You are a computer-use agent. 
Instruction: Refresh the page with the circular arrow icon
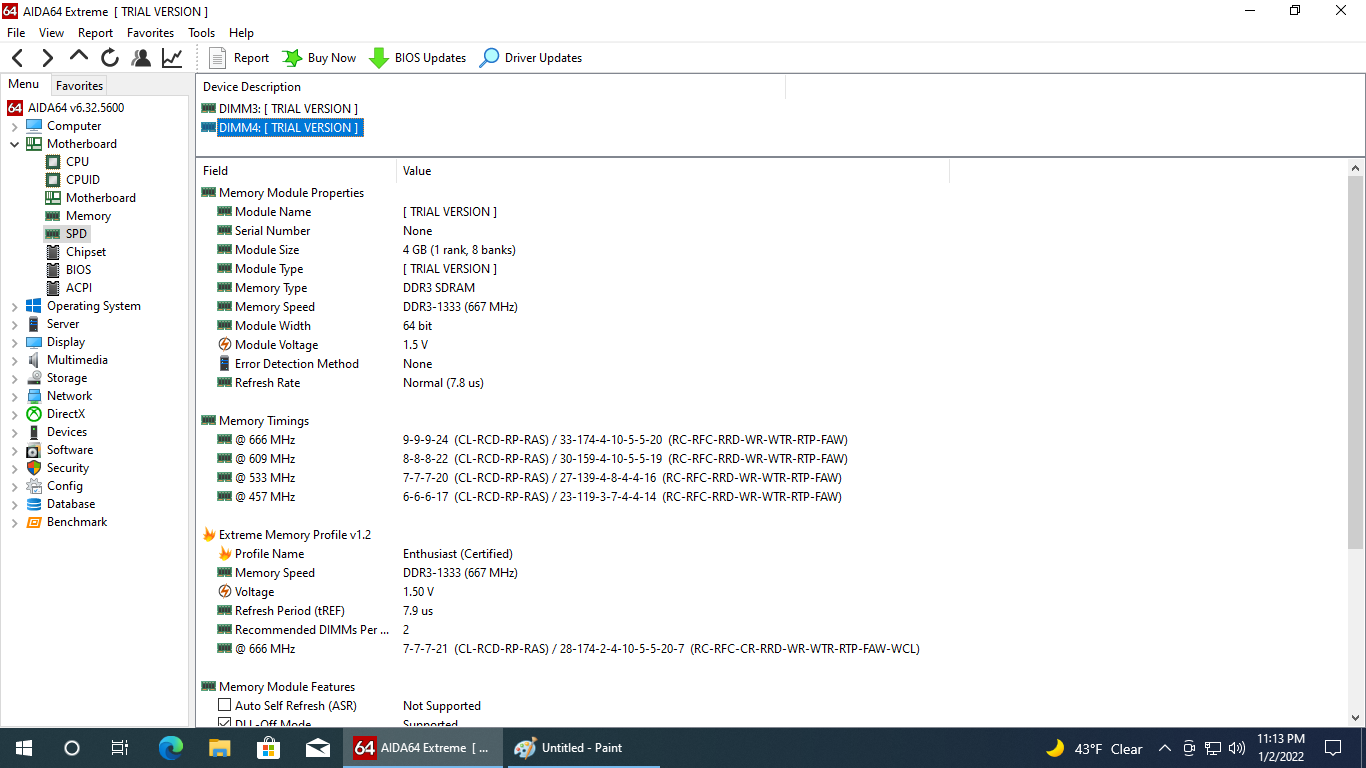(x=110, y=58)
